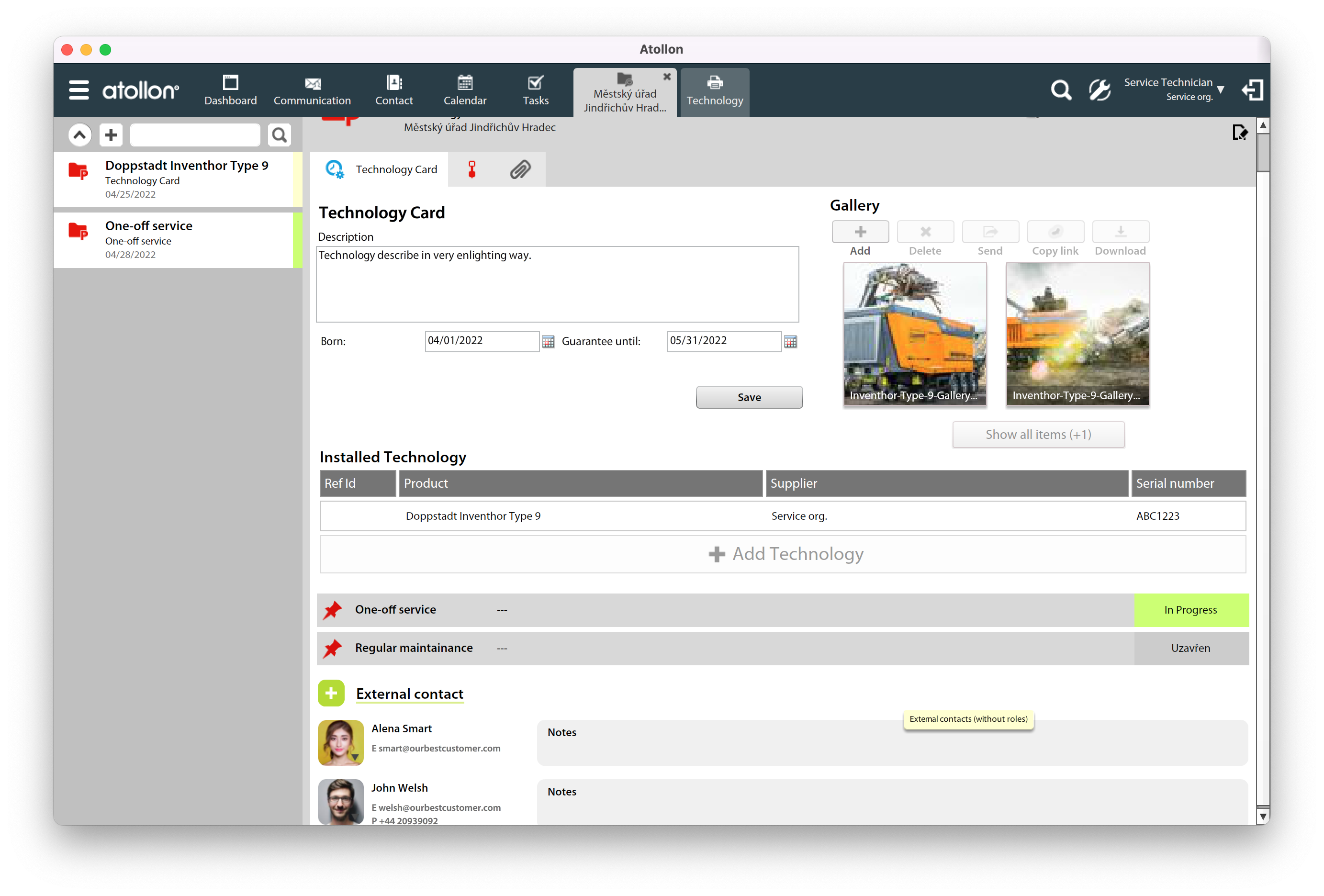Open first Inventhor gallery thumbnail

[x=914, y=334]
